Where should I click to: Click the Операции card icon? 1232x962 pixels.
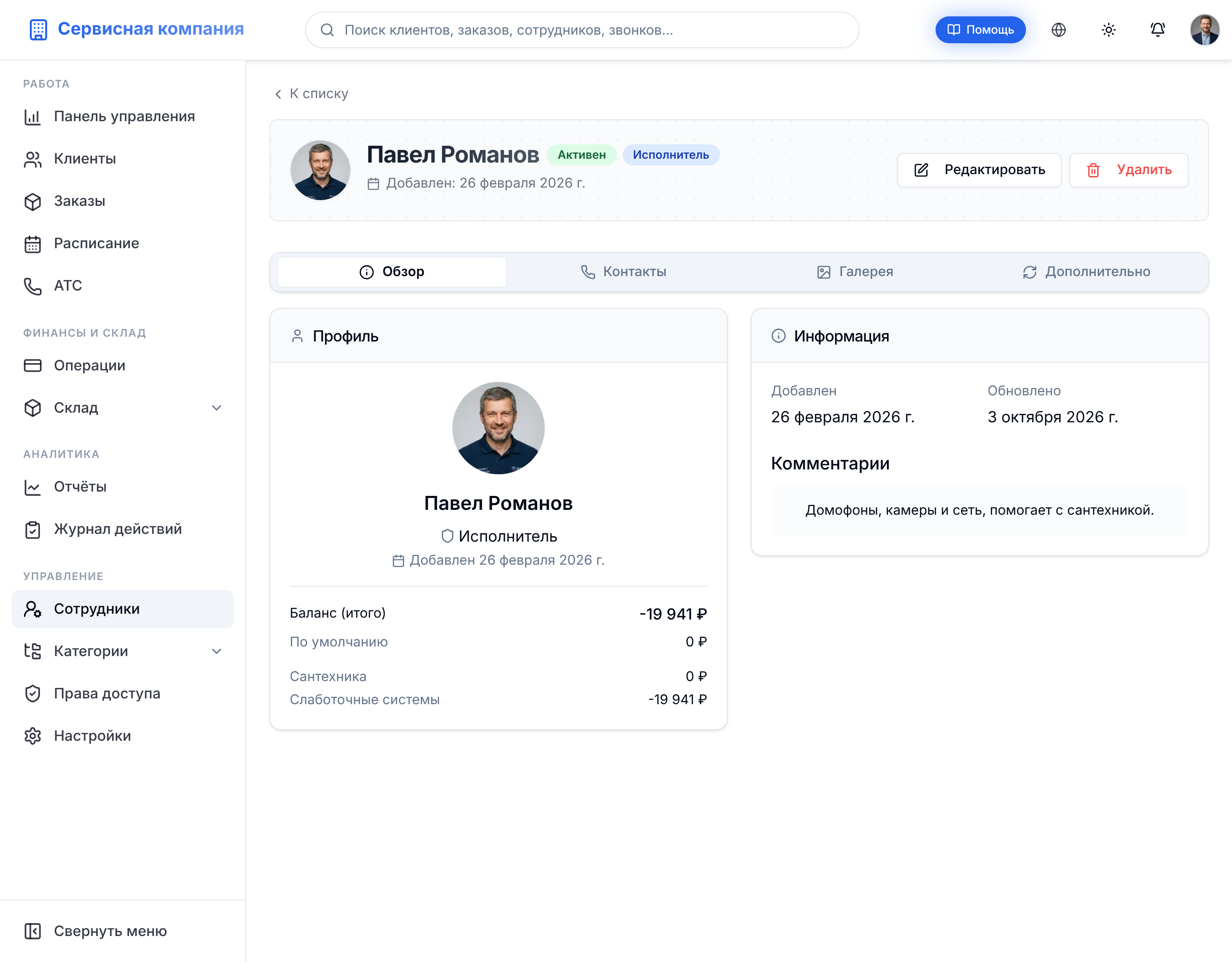tap(33, 366)
